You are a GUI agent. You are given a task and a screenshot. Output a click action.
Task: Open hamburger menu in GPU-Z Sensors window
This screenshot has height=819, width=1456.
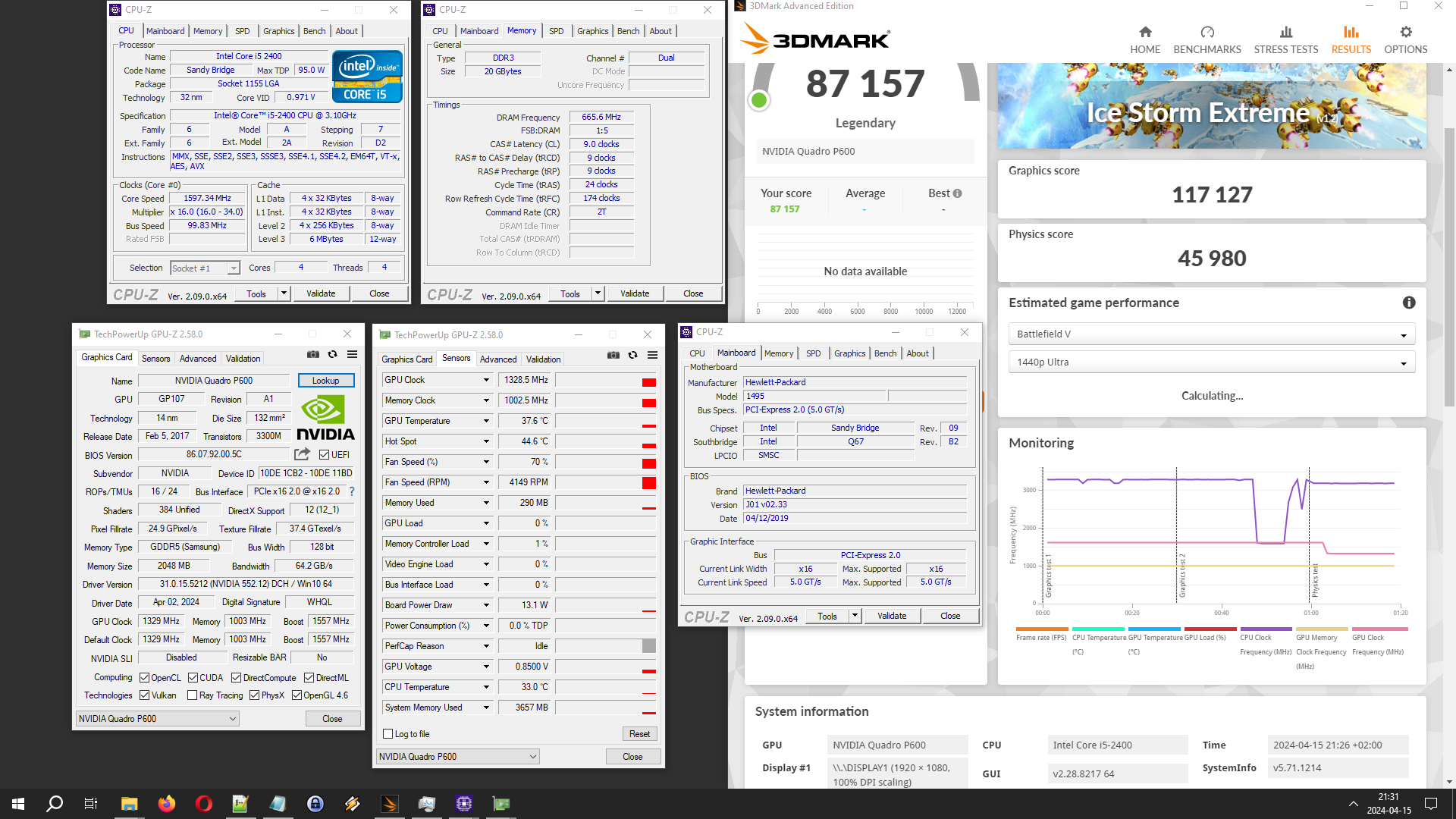click(652, 355)
